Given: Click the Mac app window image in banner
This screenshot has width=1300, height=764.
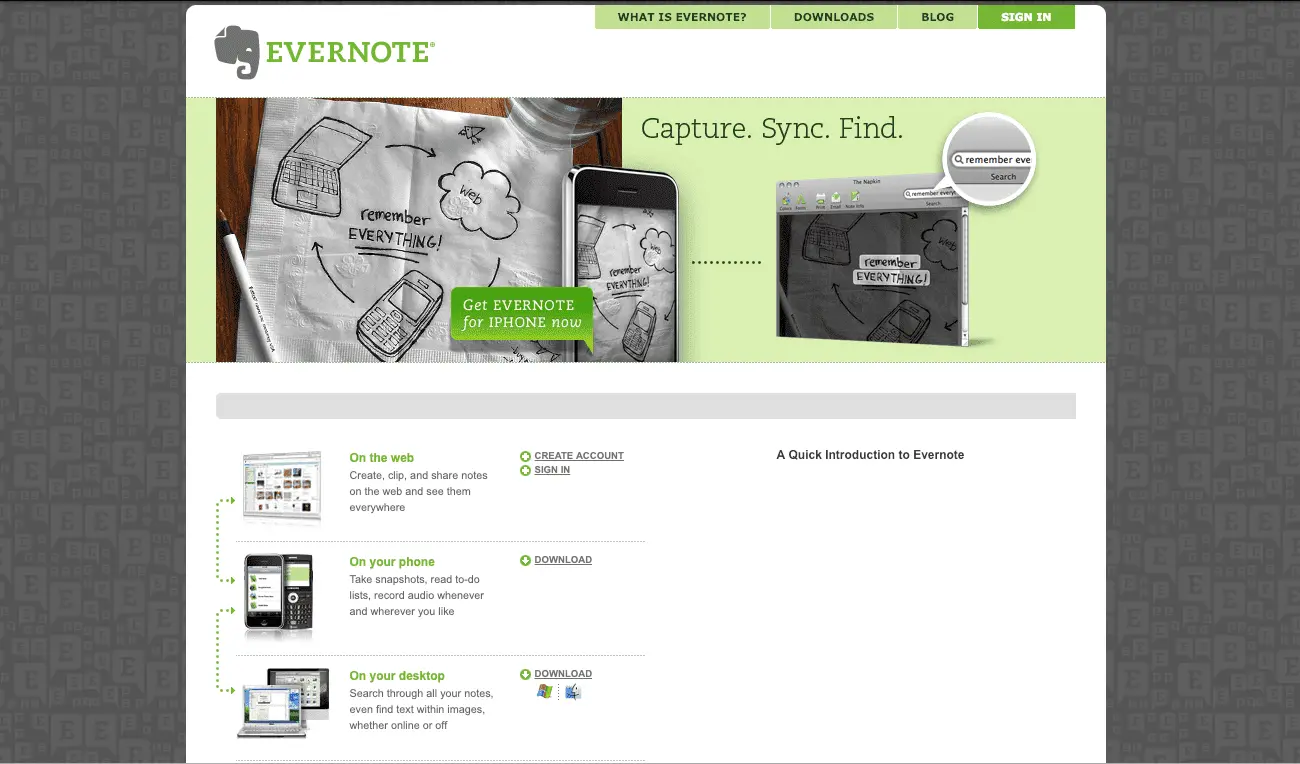Looking at the screenshot, I should [x=873, y=261].
